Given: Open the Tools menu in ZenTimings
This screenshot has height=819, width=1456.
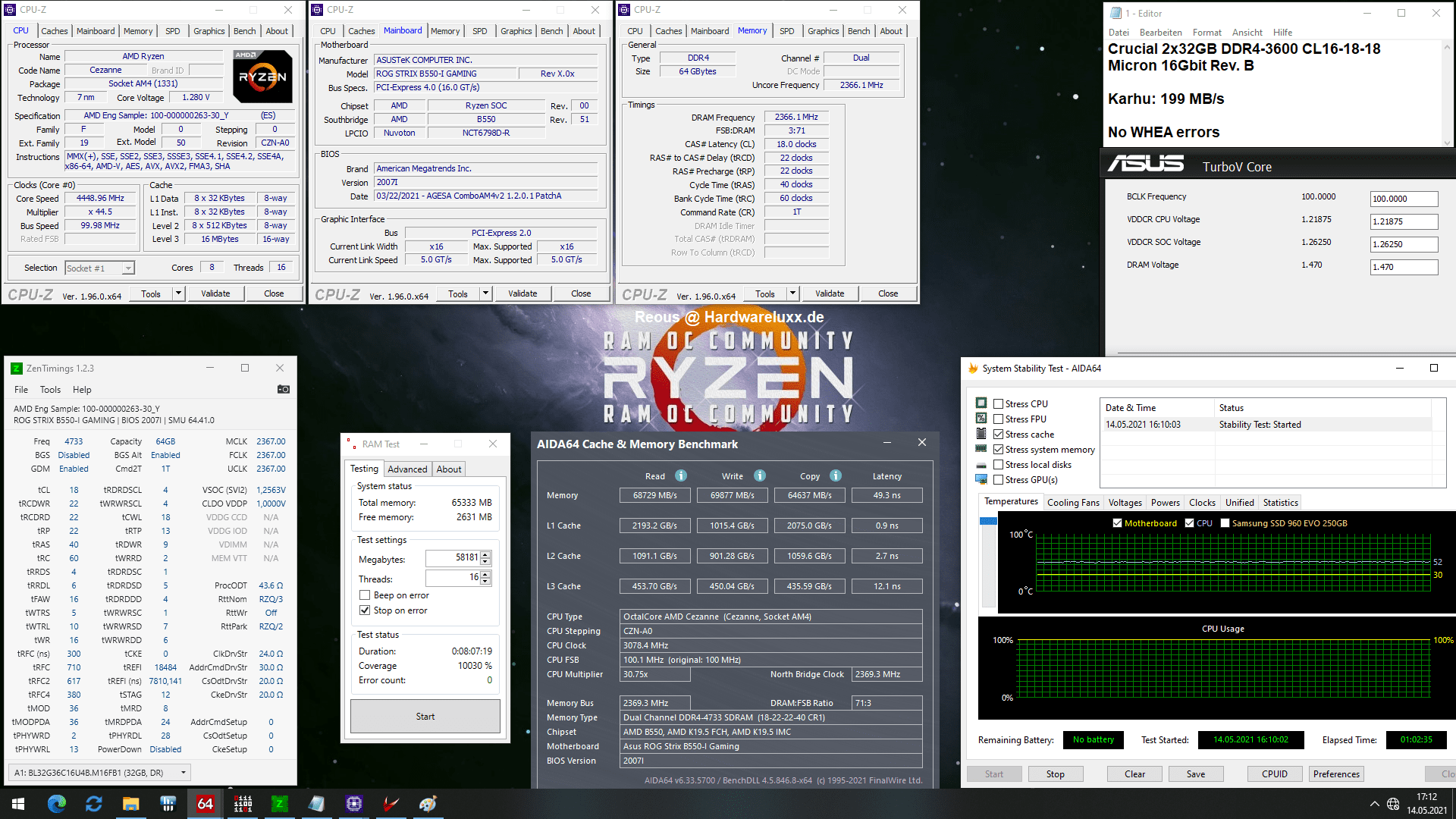Looking at the screenshot, I should point(50,390).
